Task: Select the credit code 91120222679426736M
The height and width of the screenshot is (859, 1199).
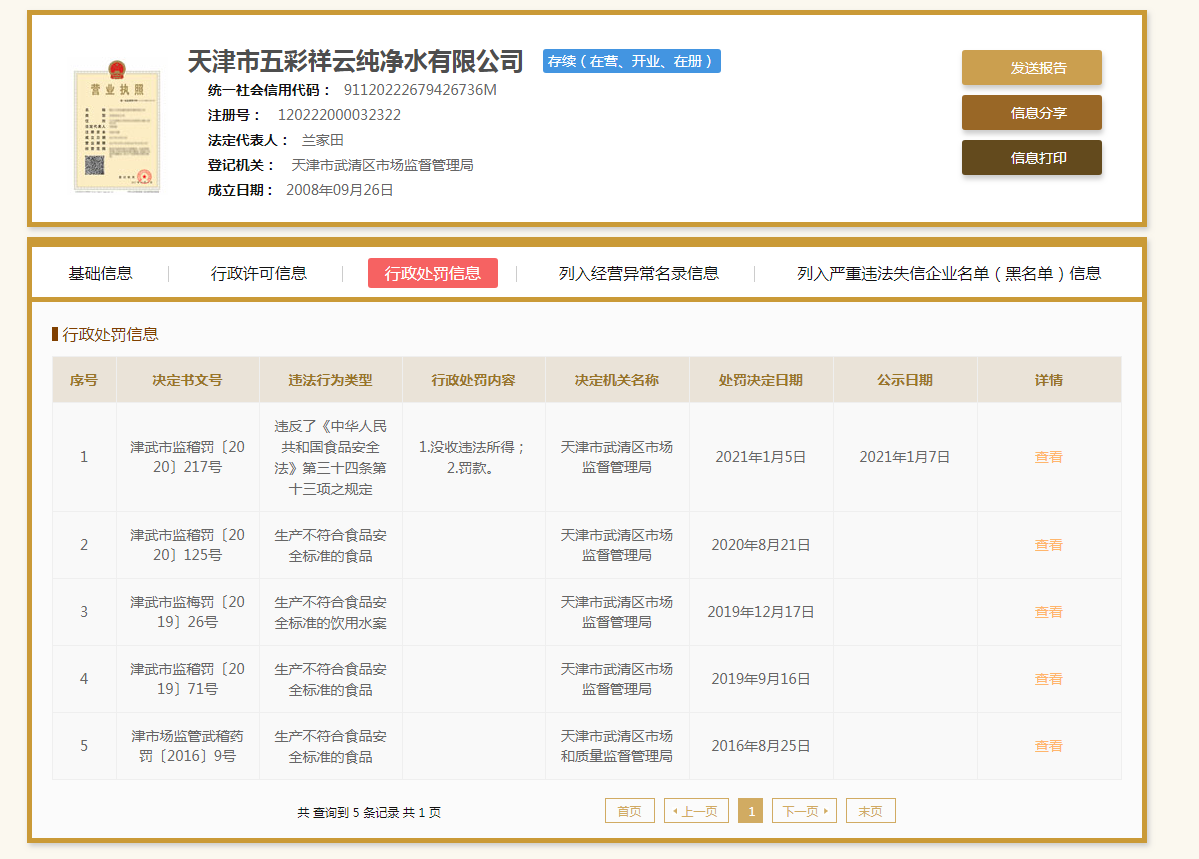Action: tap(420, 90)
